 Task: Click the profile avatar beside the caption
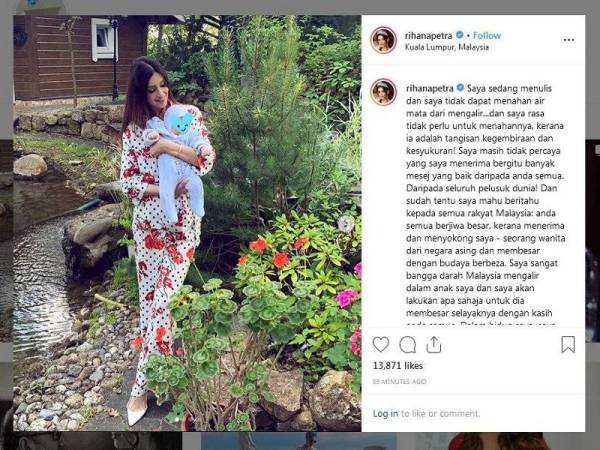383,92
